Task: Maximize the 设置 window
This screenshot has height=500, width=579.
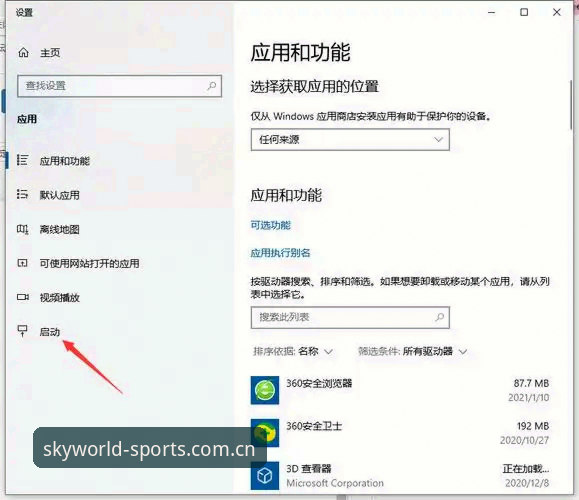Action: 524,12
